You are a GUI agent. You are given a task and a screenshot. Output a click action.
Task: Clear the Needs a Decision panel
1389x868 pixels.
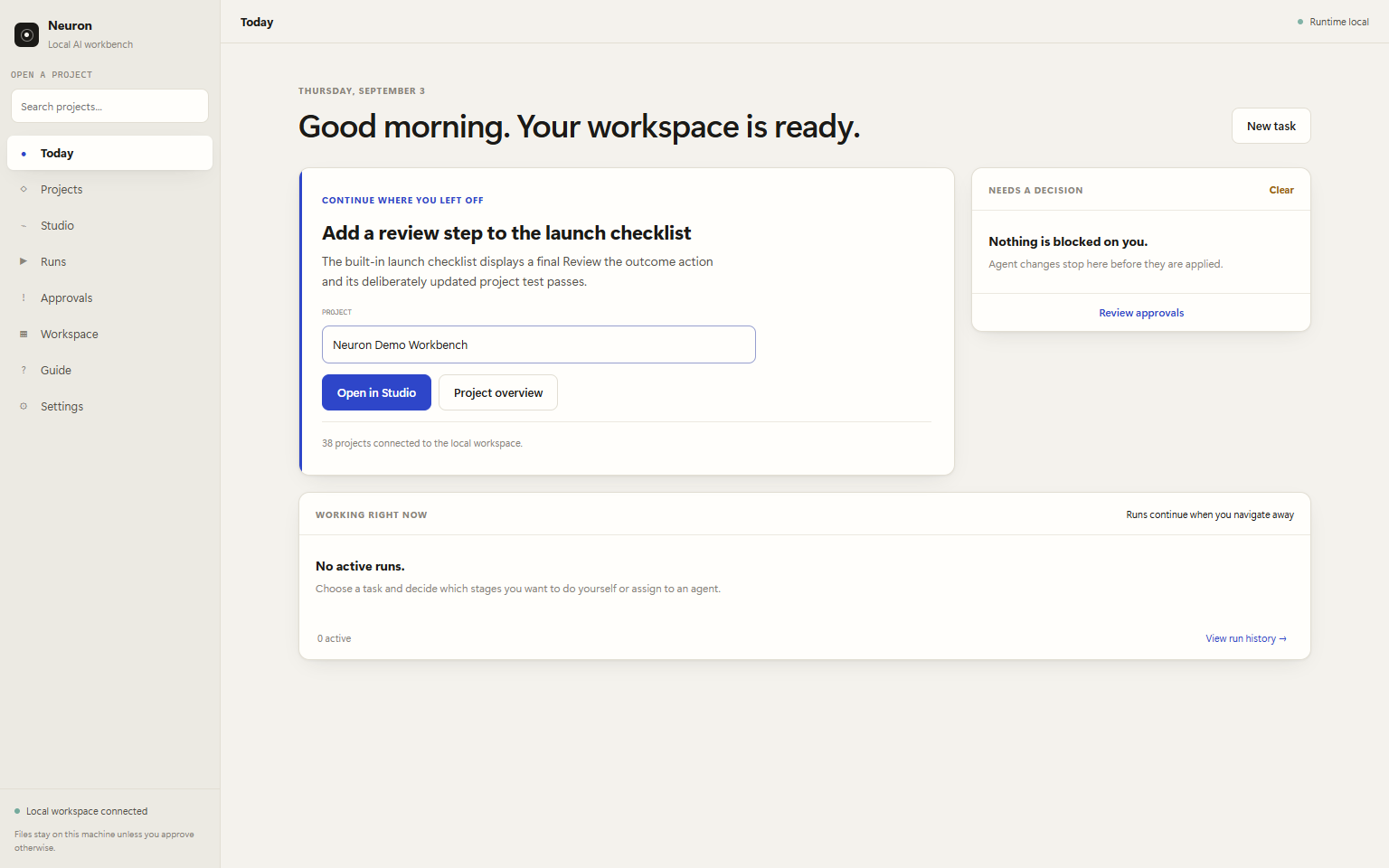coord(1281,190)
